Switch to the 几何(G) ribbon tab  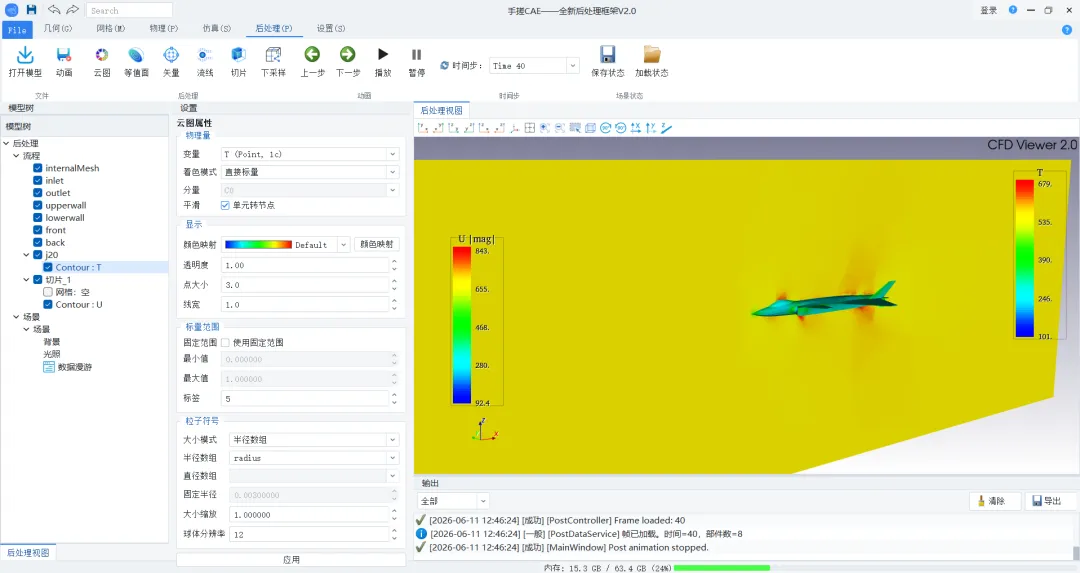(x=58, y=28)
